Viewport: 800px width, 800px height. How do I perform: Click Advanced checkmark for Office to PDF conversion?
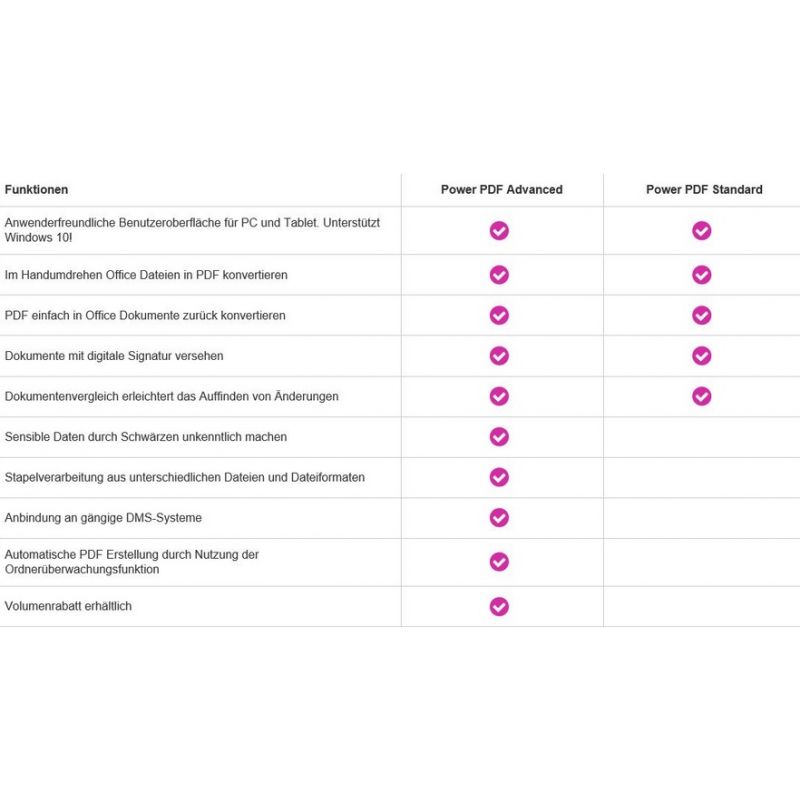point(499,275)
